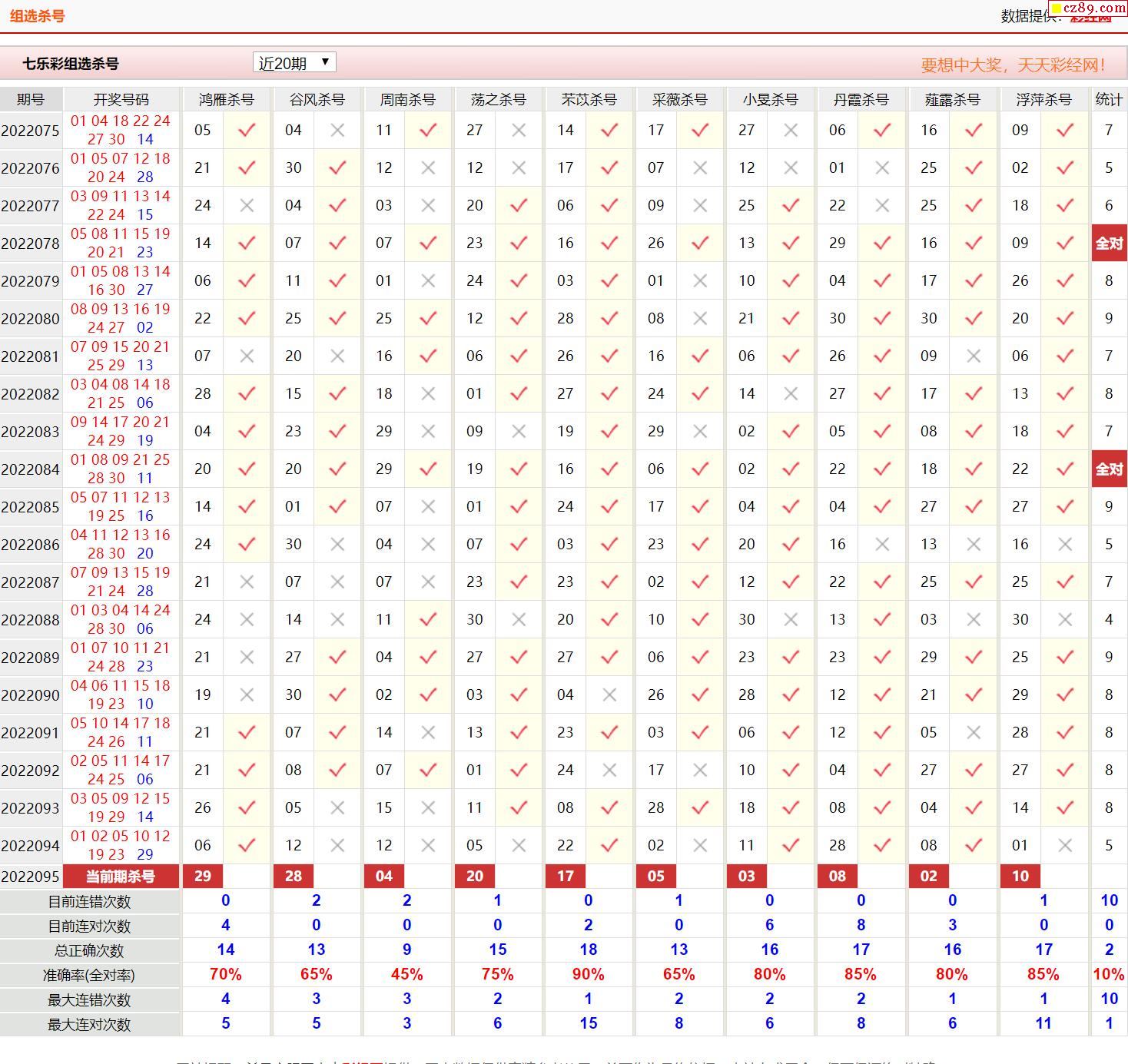
Task: Open the 近20期 period dropdown
Action: 294,63
